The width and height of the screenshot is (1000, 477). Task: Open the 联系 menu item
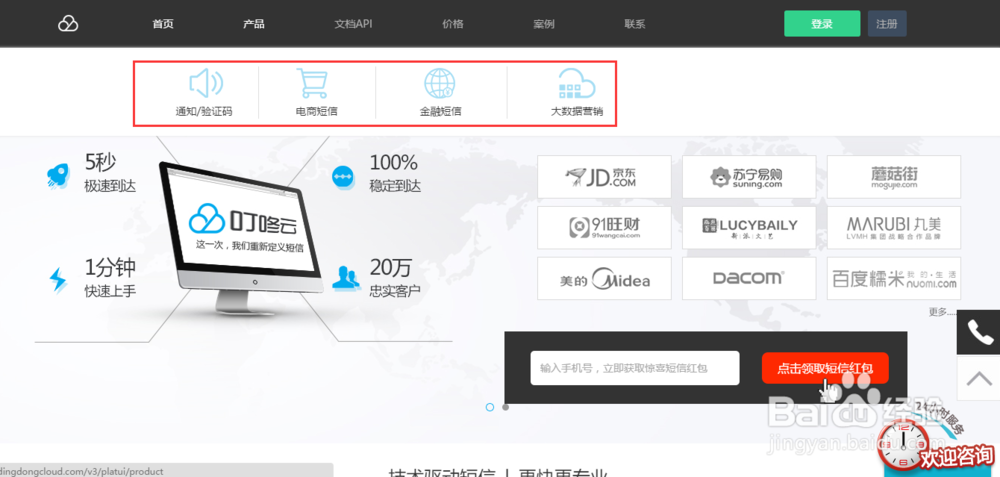click(635, 24)
